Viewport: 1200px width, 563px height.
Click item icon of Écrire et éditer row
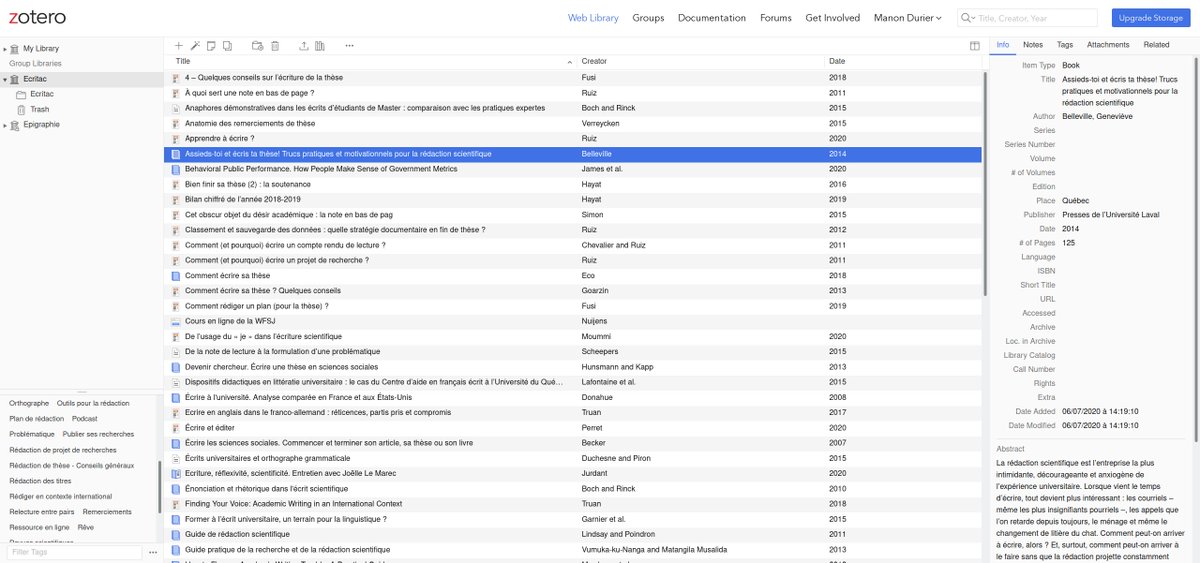point(176,428)
